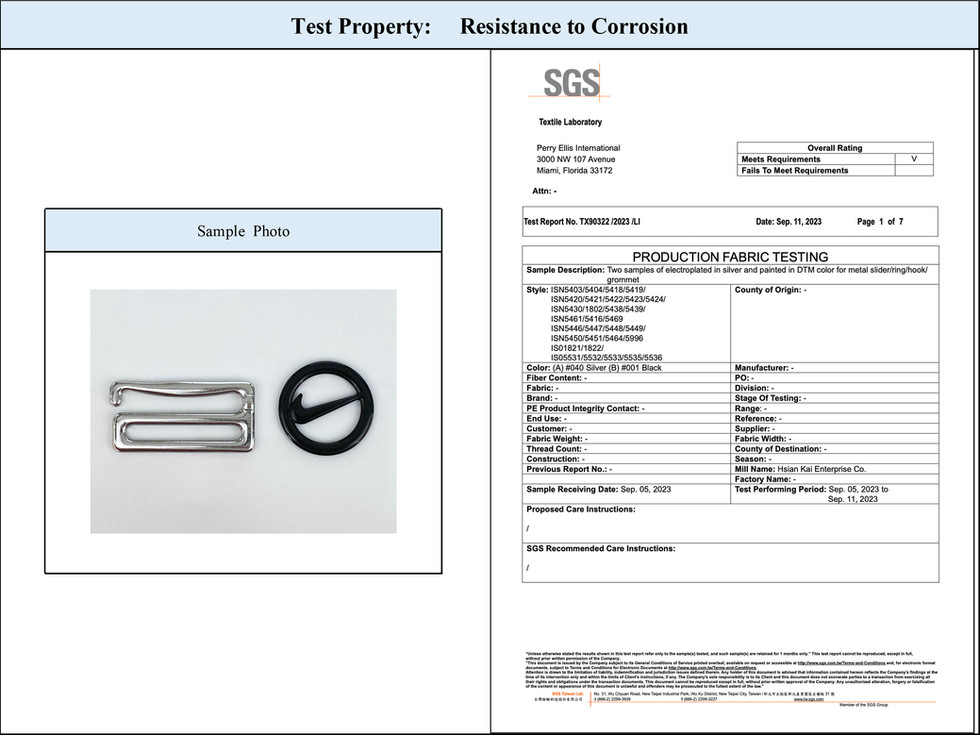Viewport: 980px width, 735px height.
Task: Toggle the Meets Requirements checkmark
Action: (914, 158)
